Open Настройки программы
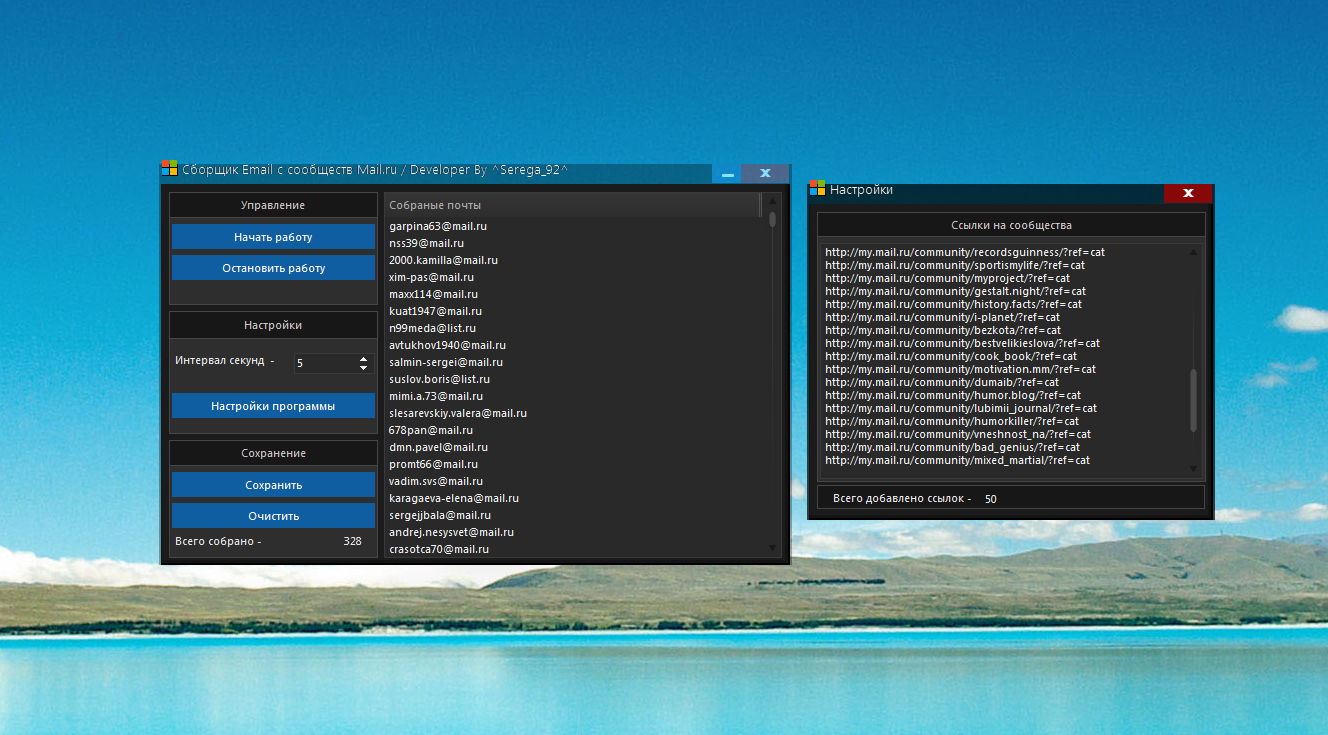Screen dimensions: 1328x735 pyautogui.click(x=273, y=405)
